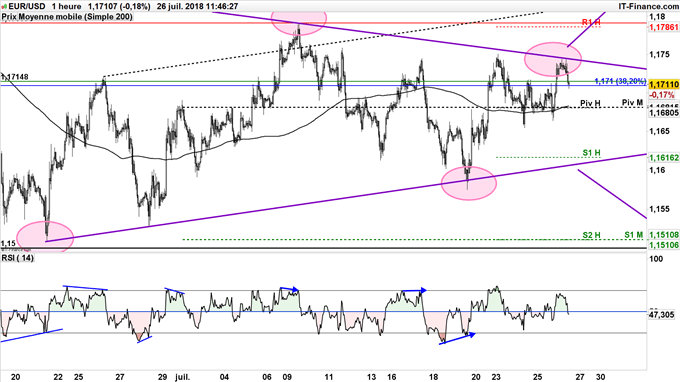Click the 1,155 price axis label
680x382 pixels.
tap(660, 209)
